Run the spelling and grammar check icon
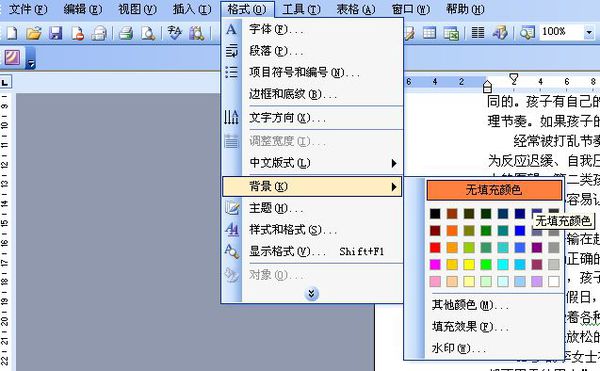Viewport: 600px width, 371px height. pyautogui.click(x=174, y=33)
